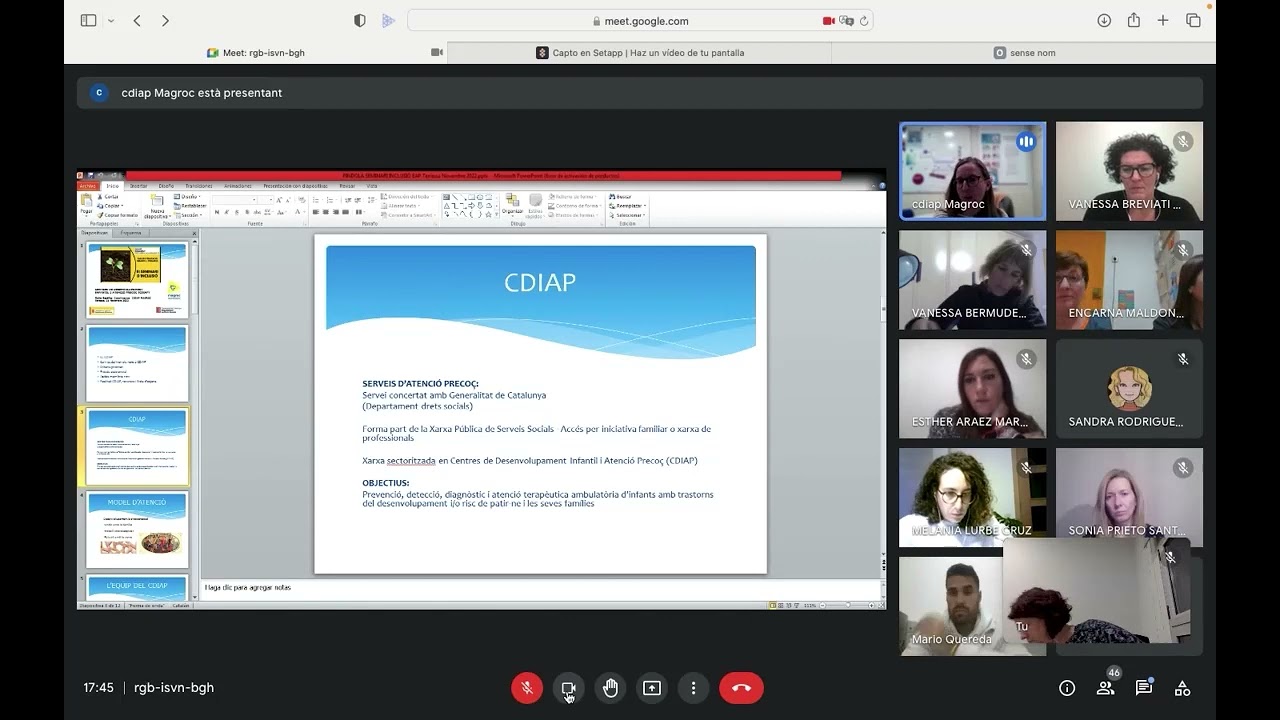The image size is (1280, 720).
Task: Open more options three-dot menu
Action: (693, 688)
